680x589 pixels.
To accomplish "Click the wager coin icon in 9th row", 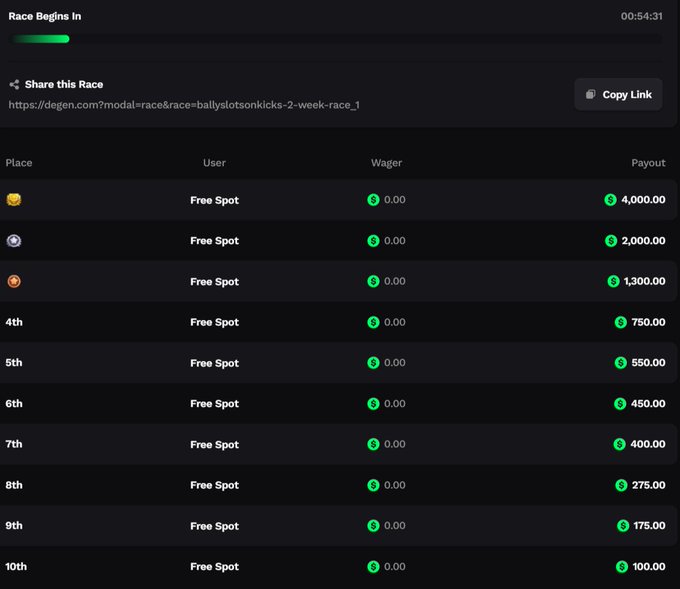I will pos(373,526).
